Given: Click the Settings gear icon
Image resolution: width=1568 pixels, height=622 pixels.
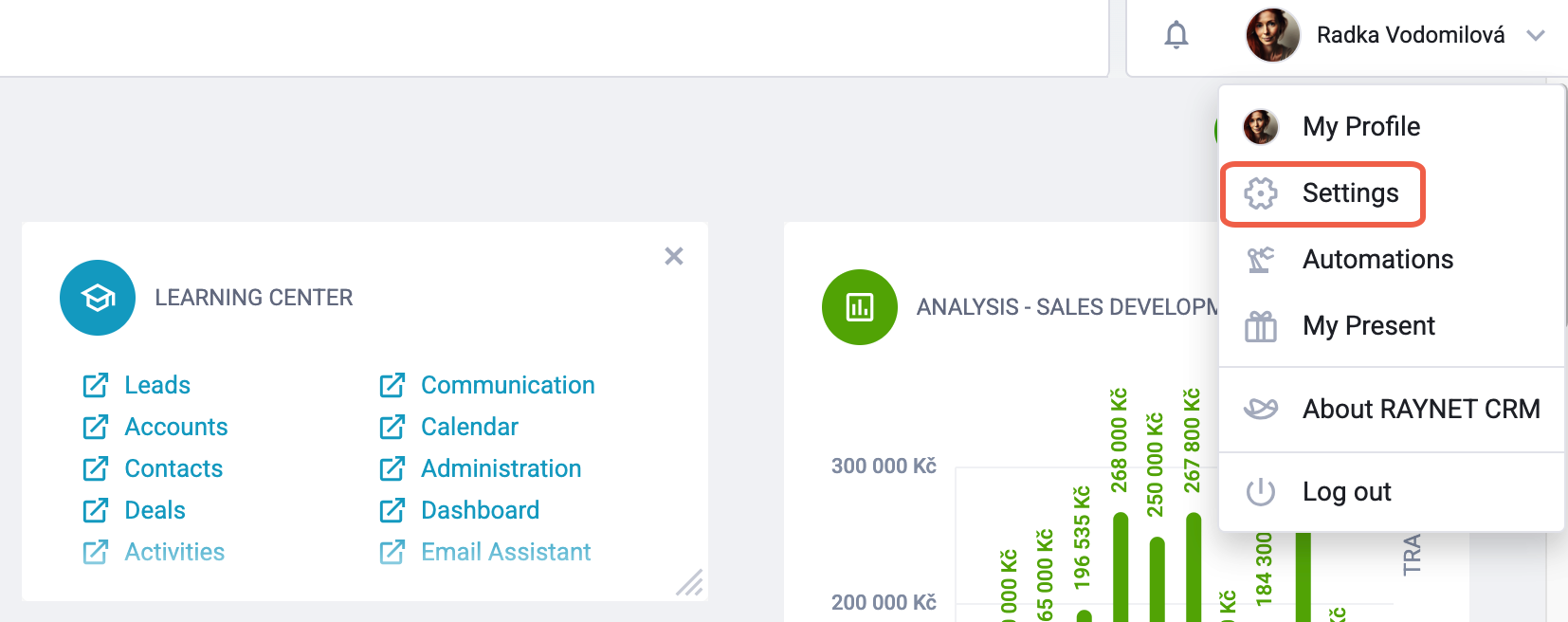Looking at the screenshot, I should point(1261,193).
